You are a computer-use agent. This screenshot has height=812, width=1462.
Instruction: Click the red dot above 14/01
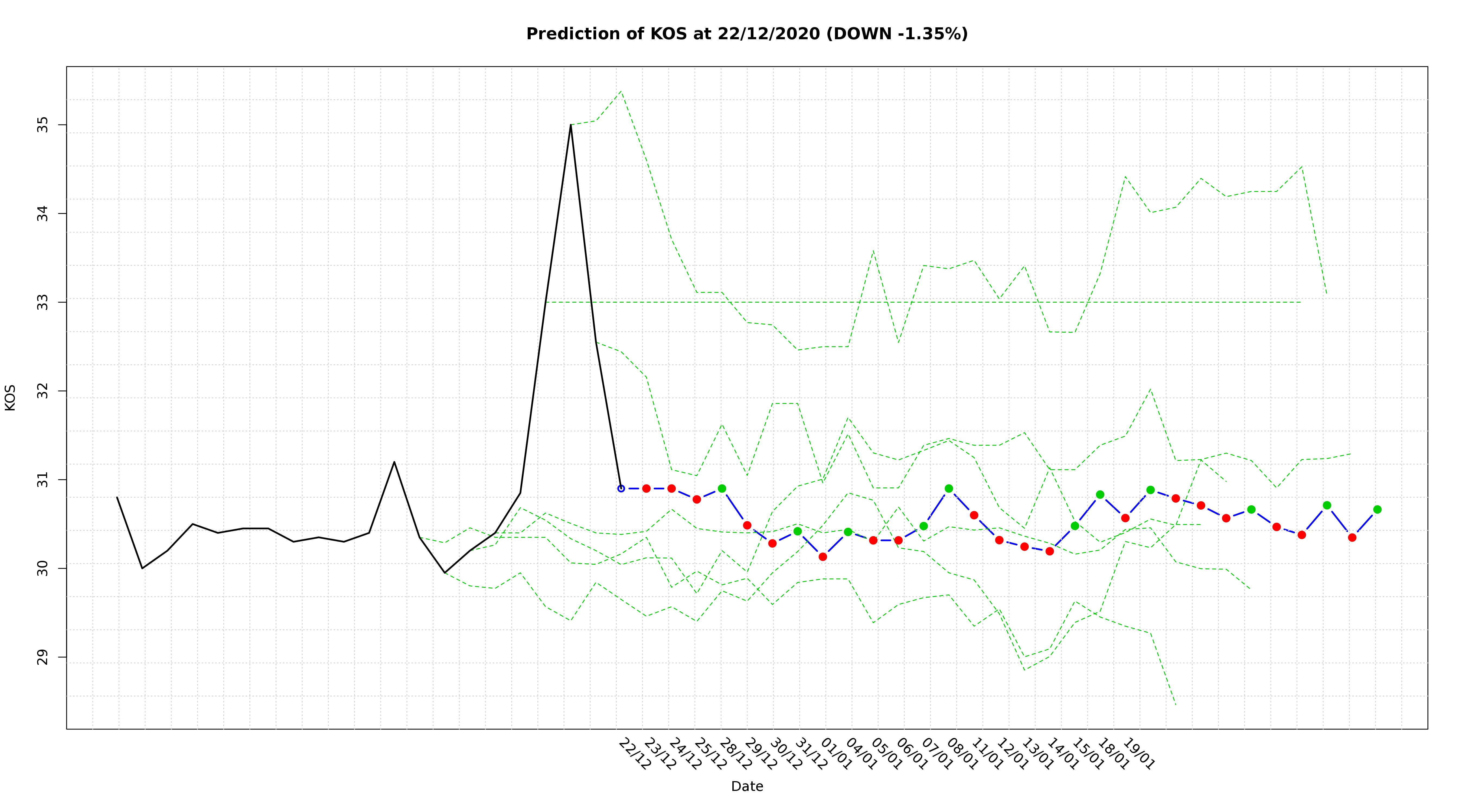click(x=1049, y=551)
